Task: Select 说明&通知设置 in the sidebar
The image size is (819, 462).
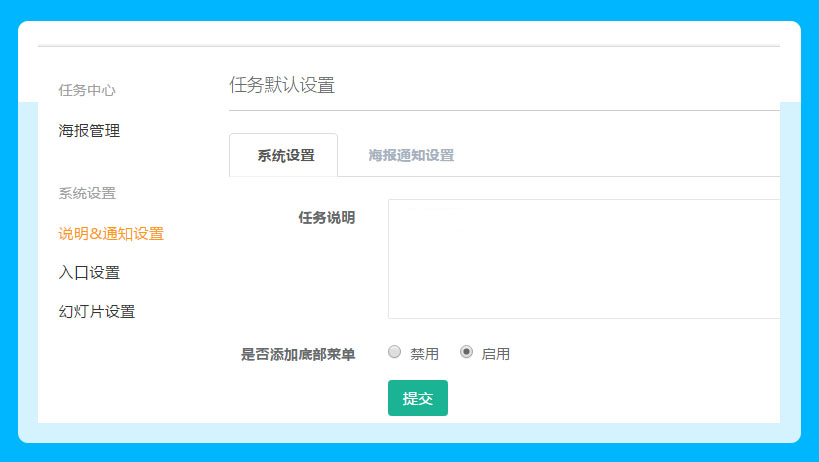Action: pyautogui.click(x=111, y=234)
